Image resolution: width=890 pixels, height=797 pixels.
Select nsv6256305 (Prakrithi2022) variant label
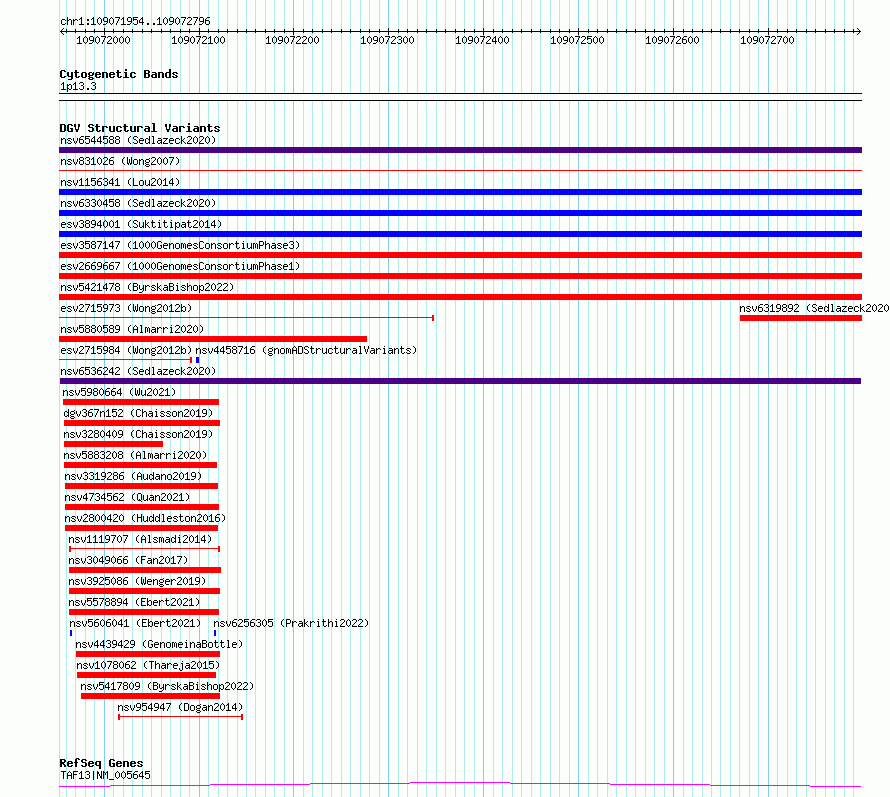pos(291,623)
